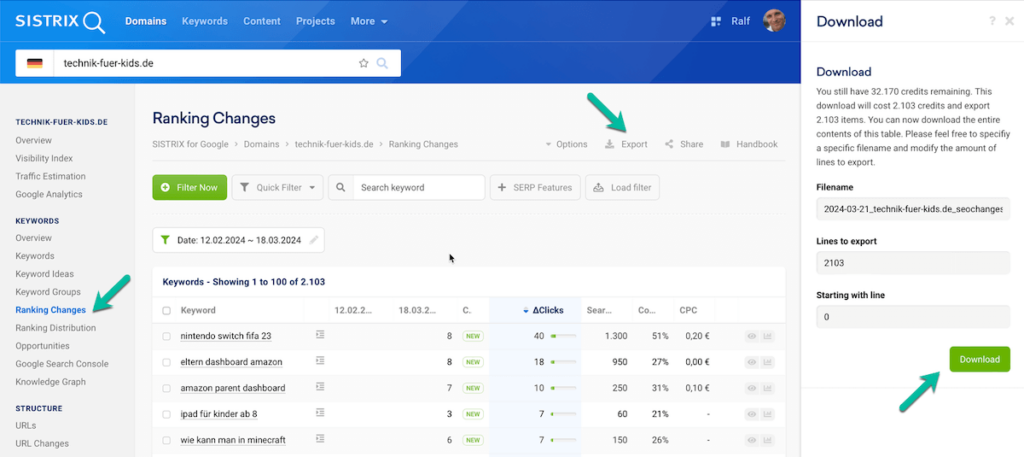This screenshot has width=1024, height=457.
Task: Open the apps grid icon near Ralf
Action: pyautogui.click(x=715, y=21)
